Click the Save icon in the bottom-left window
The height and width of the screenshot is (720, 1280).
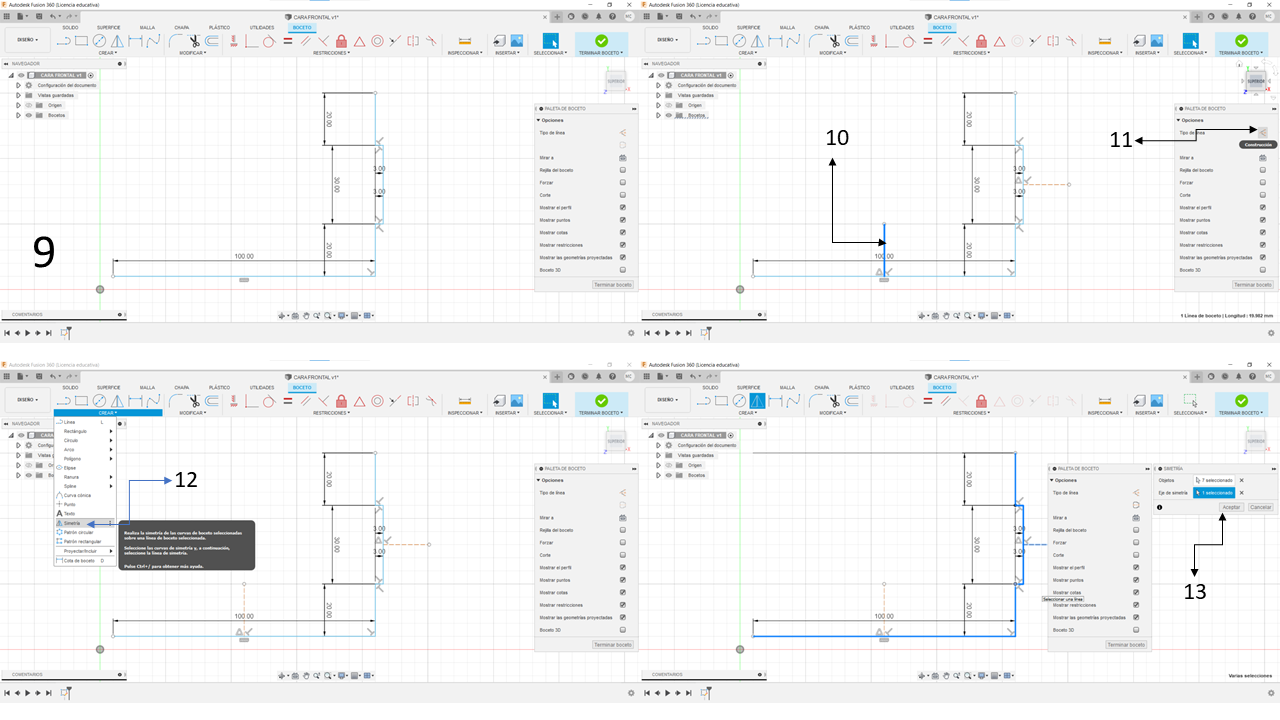[38, 377]
